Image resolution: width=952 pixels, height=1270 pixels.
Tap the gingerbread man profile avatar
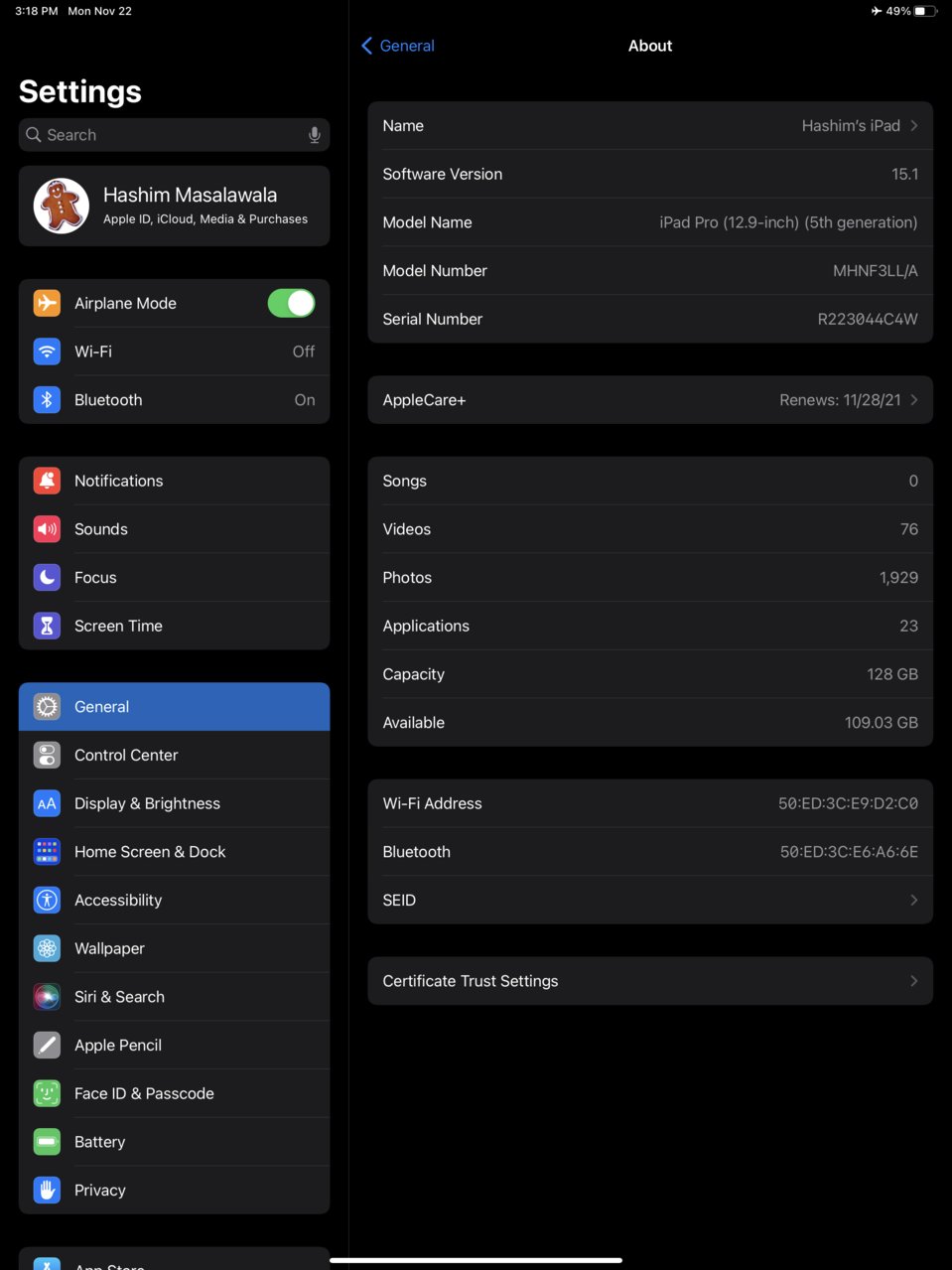pos(62,206)
